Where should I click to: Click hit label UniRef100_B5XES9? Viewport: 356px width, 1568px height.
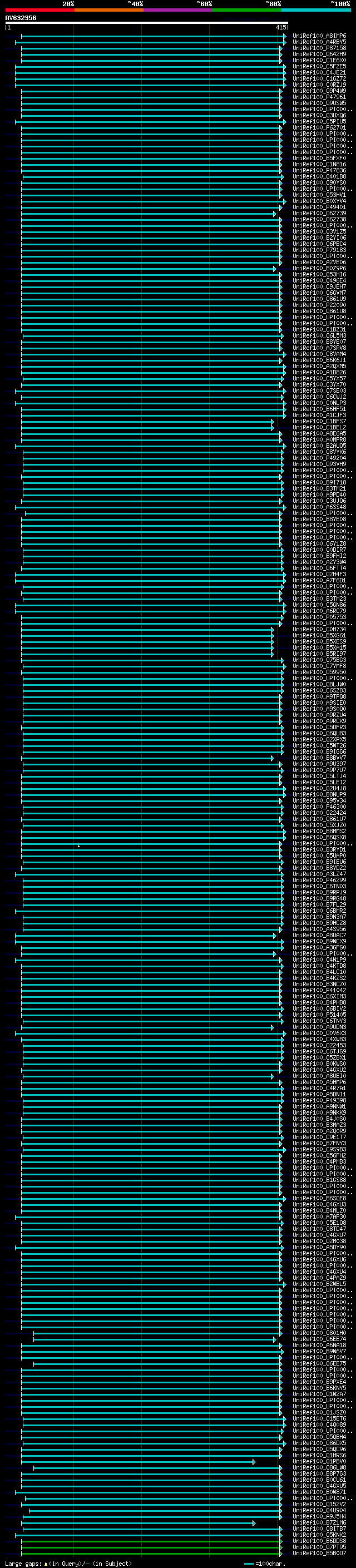click(x=319, y=641)
